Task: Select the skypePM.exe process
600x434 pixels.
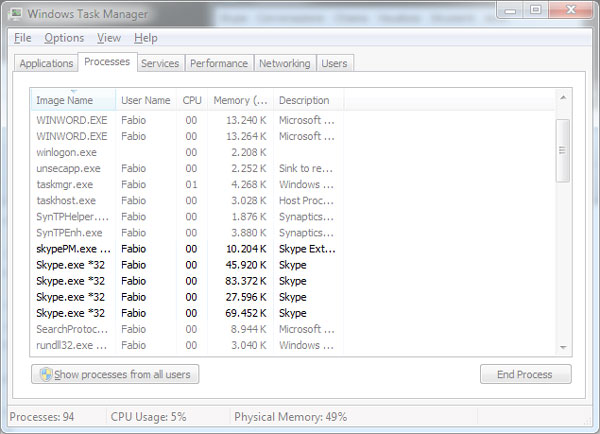Action: pos(187,249)
